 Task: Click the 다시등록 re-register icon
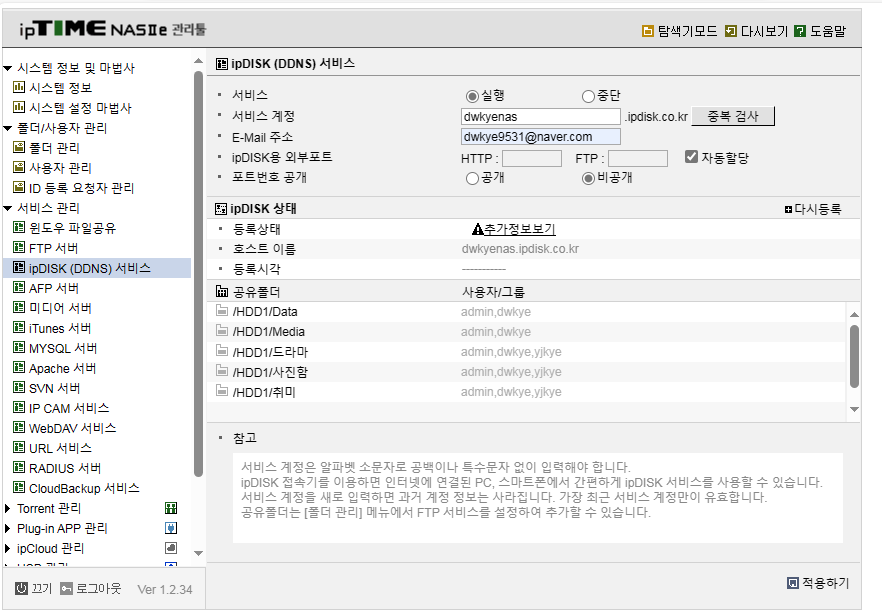tap(788, 209)
